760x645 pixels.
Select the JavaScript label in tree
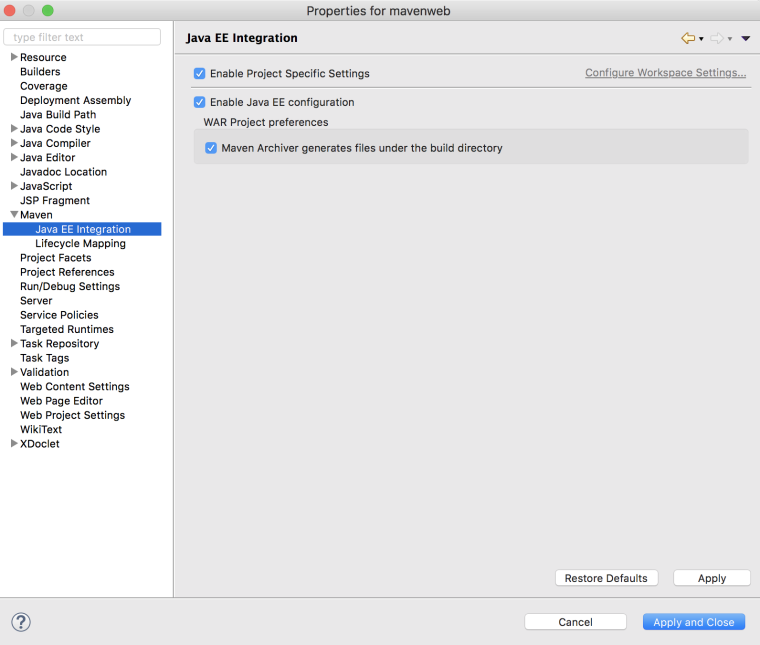pyautogui.click(x=46, y=187)
